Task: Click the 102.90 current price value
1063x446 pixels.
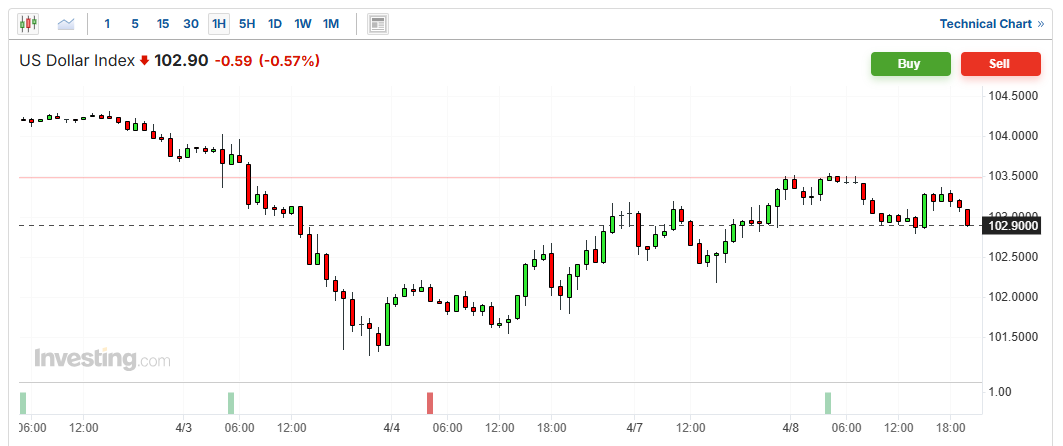Action: tap(181, 61)
